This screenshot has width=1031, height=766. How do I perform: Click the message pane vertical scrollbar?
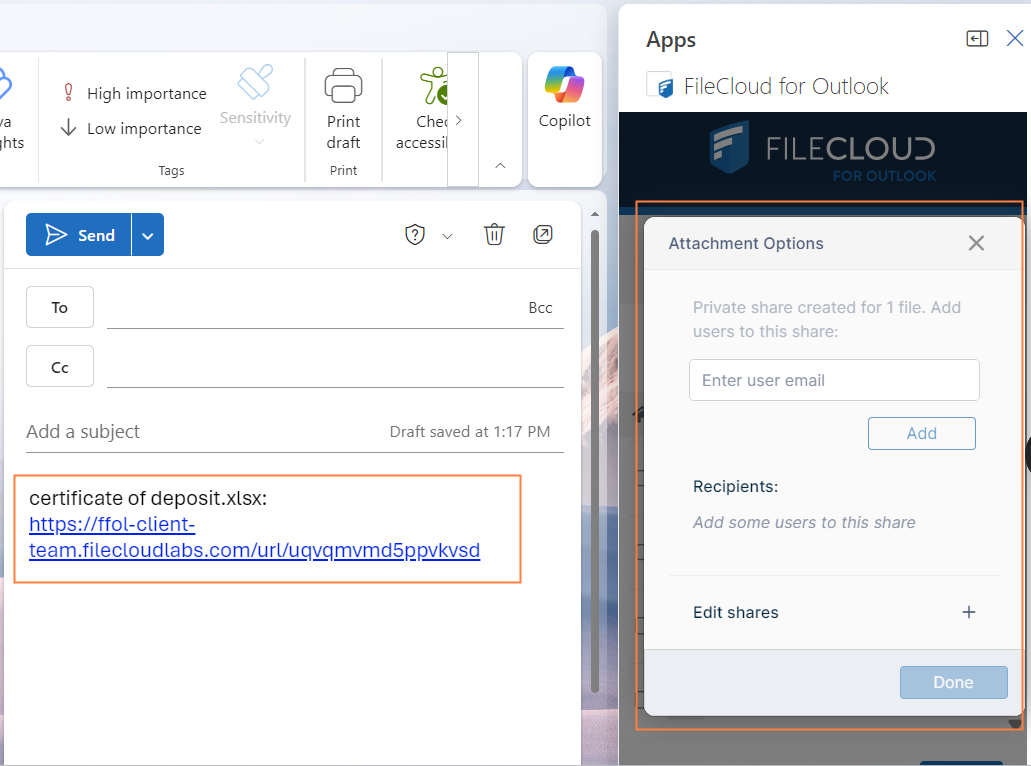[x=594, y=460]
